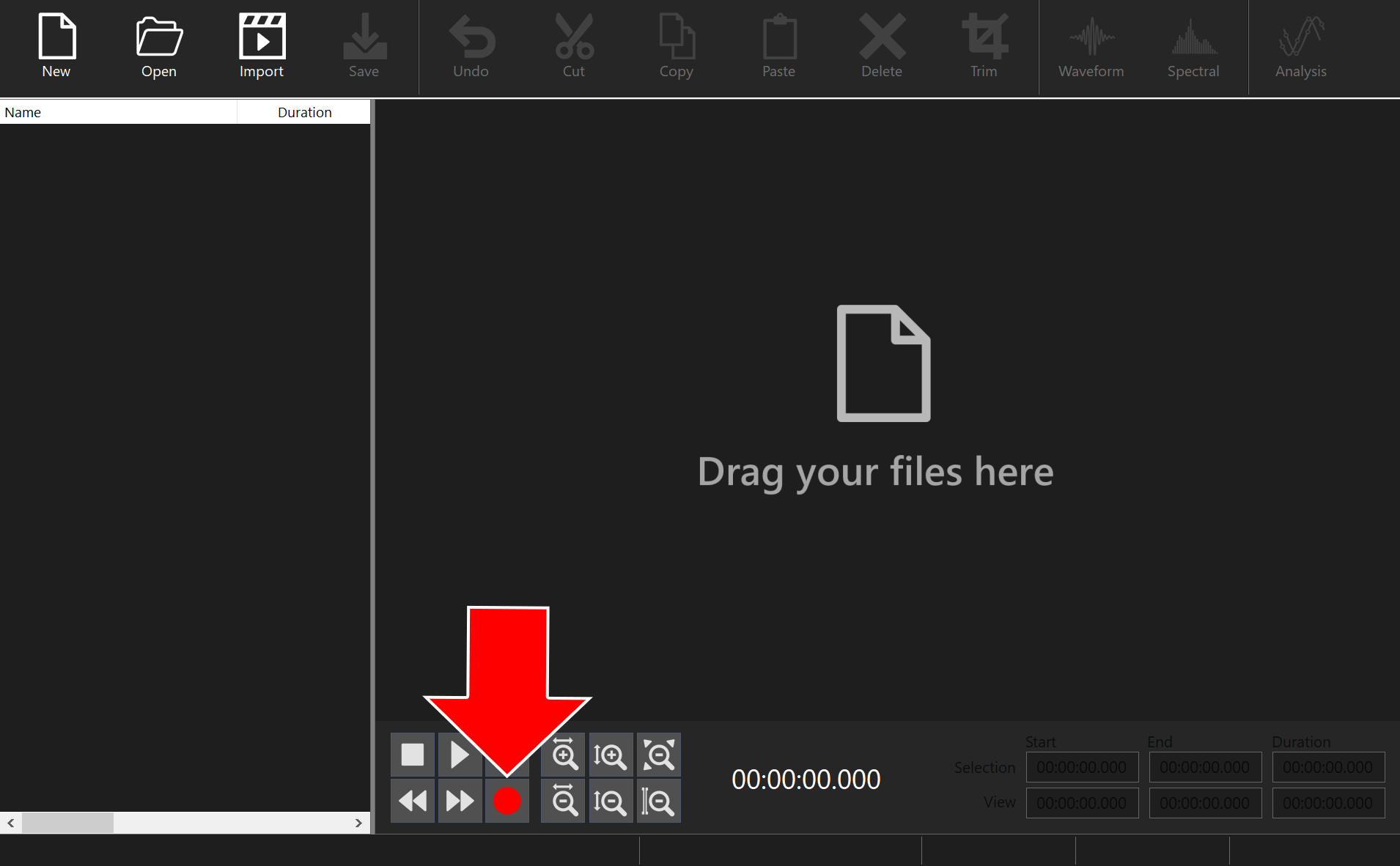
Task: Click the rewind double-arrow button
Action: [x=413, y=801]
